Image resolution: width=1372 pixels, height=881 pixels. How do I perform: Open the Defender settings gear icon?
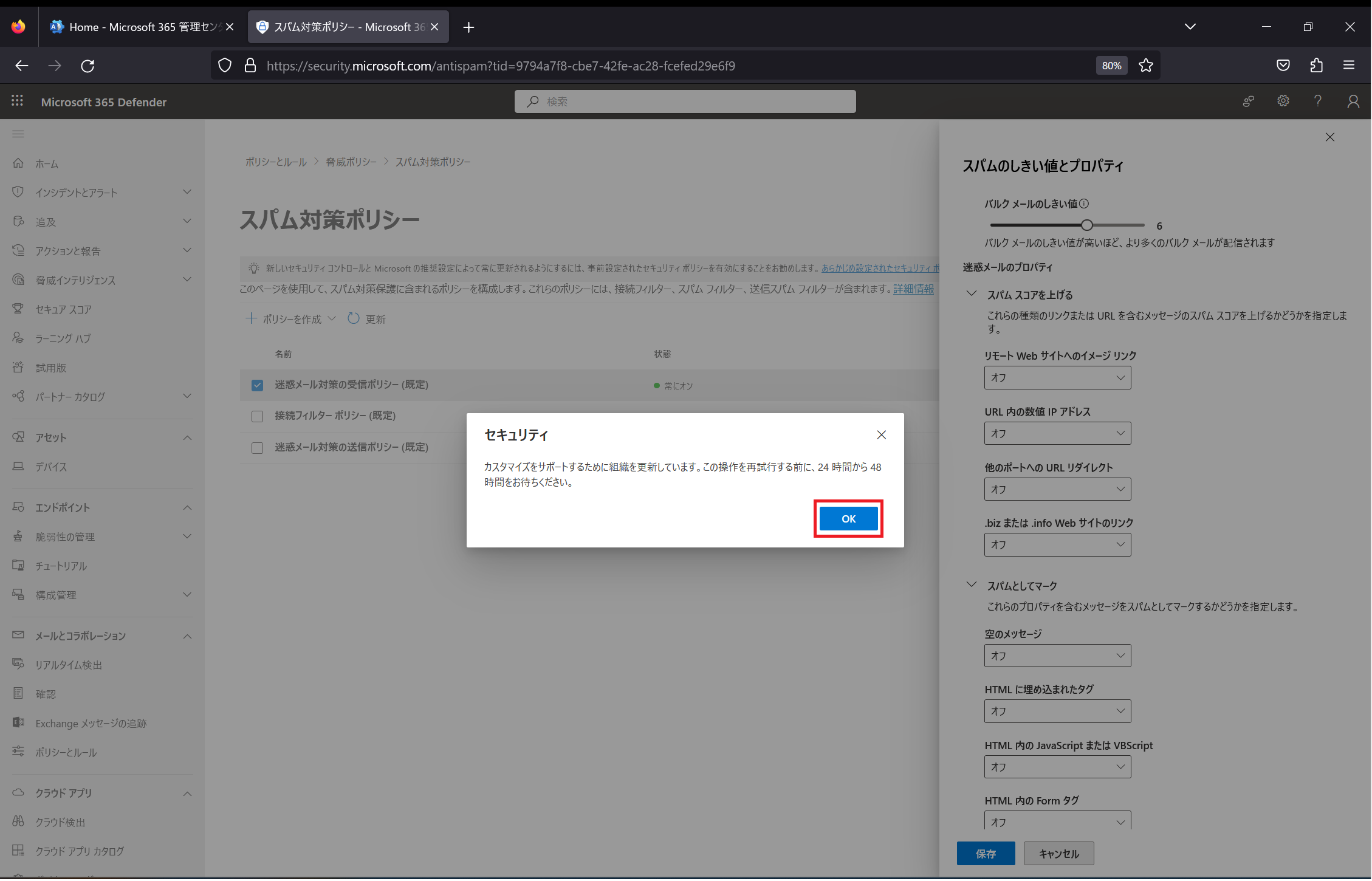click(x=1283, y=101)
